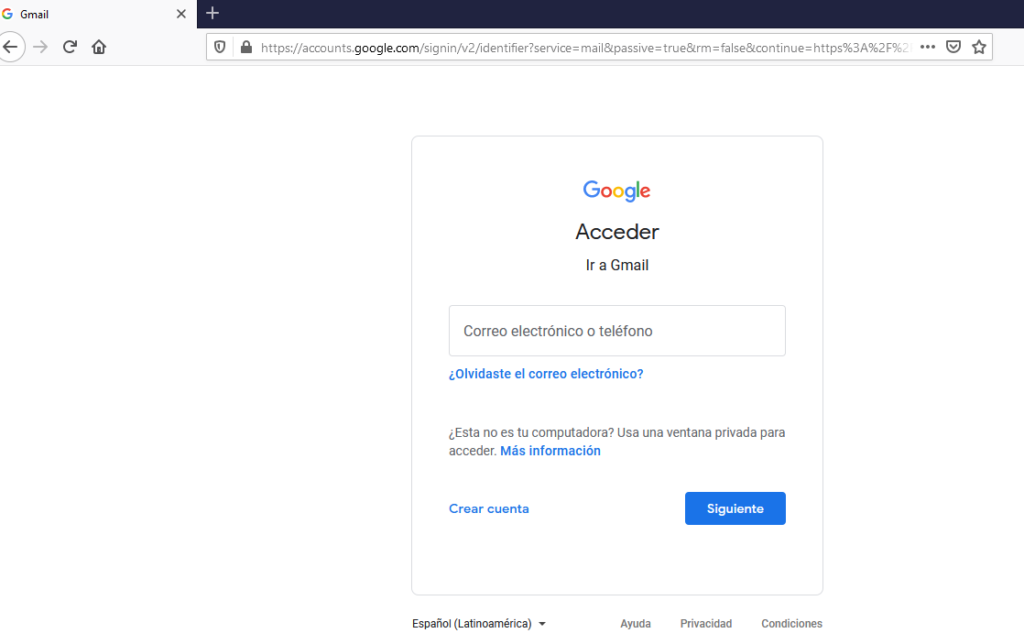Click the email or phone input field
This screenshot has width=1024, height=644.
tap(616, 330)
